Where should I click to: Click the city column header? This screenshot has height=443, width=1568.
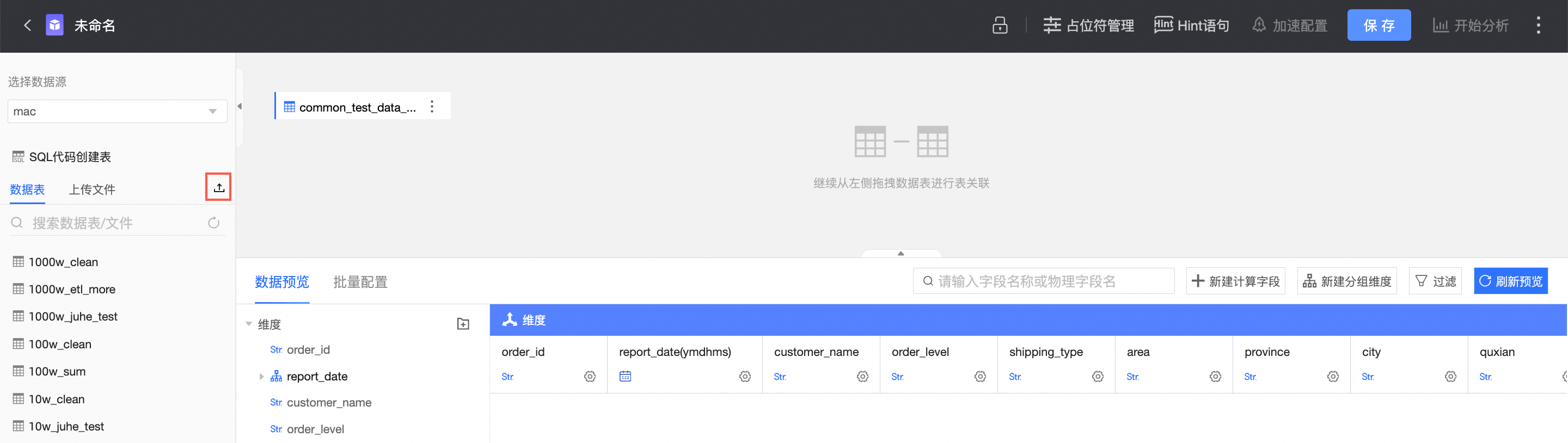(x=1371, y=352)
